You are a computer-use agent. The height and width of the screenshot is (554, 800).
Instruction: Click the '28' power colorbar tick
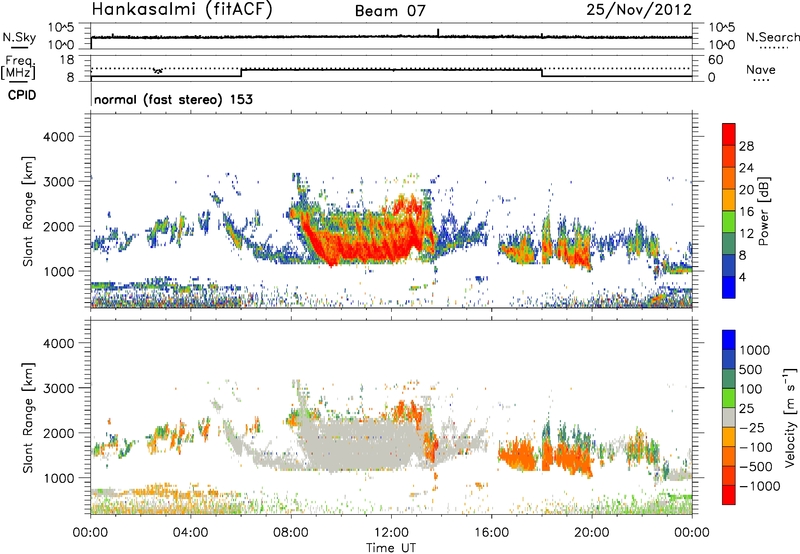[x=746, y=146]
